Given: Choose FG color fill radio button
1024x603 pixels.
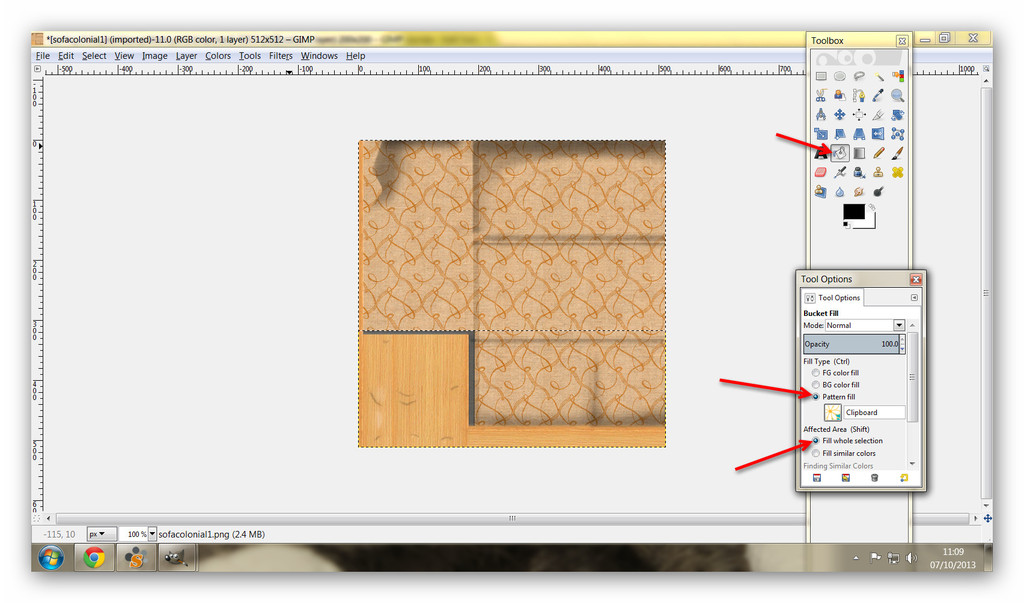Looking at the screenshot, I should 816,373.
